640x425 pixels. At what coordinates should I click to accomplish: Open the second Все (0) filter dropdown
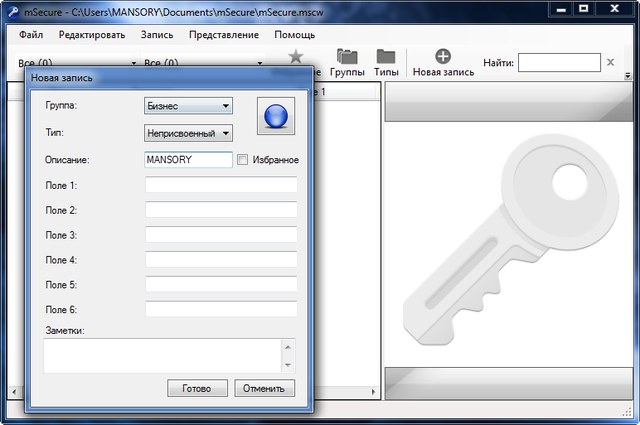point(203,62)
